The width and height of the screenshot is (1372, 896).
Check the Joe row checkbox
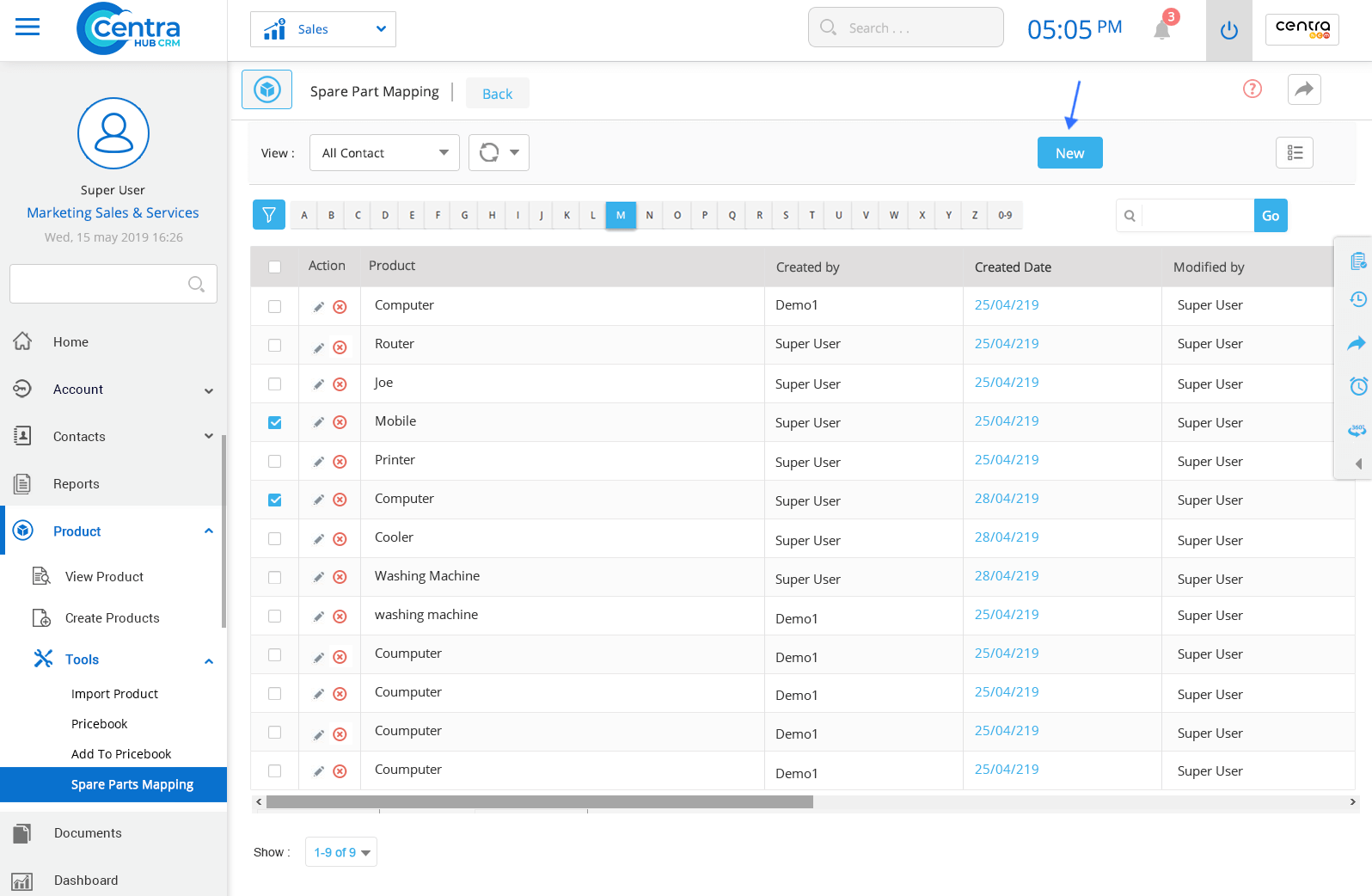(x=275, y=384)
